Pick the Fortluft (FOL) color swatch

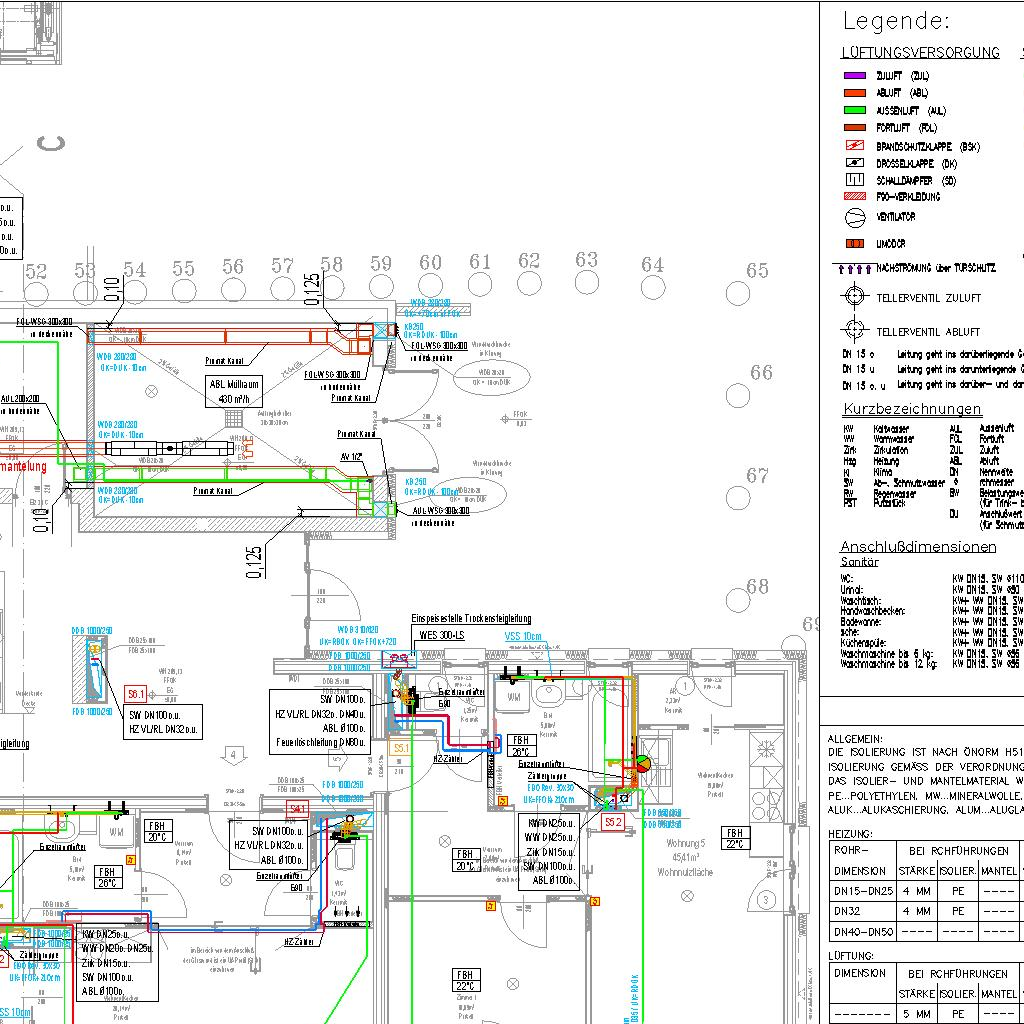(x=854, y=128)
